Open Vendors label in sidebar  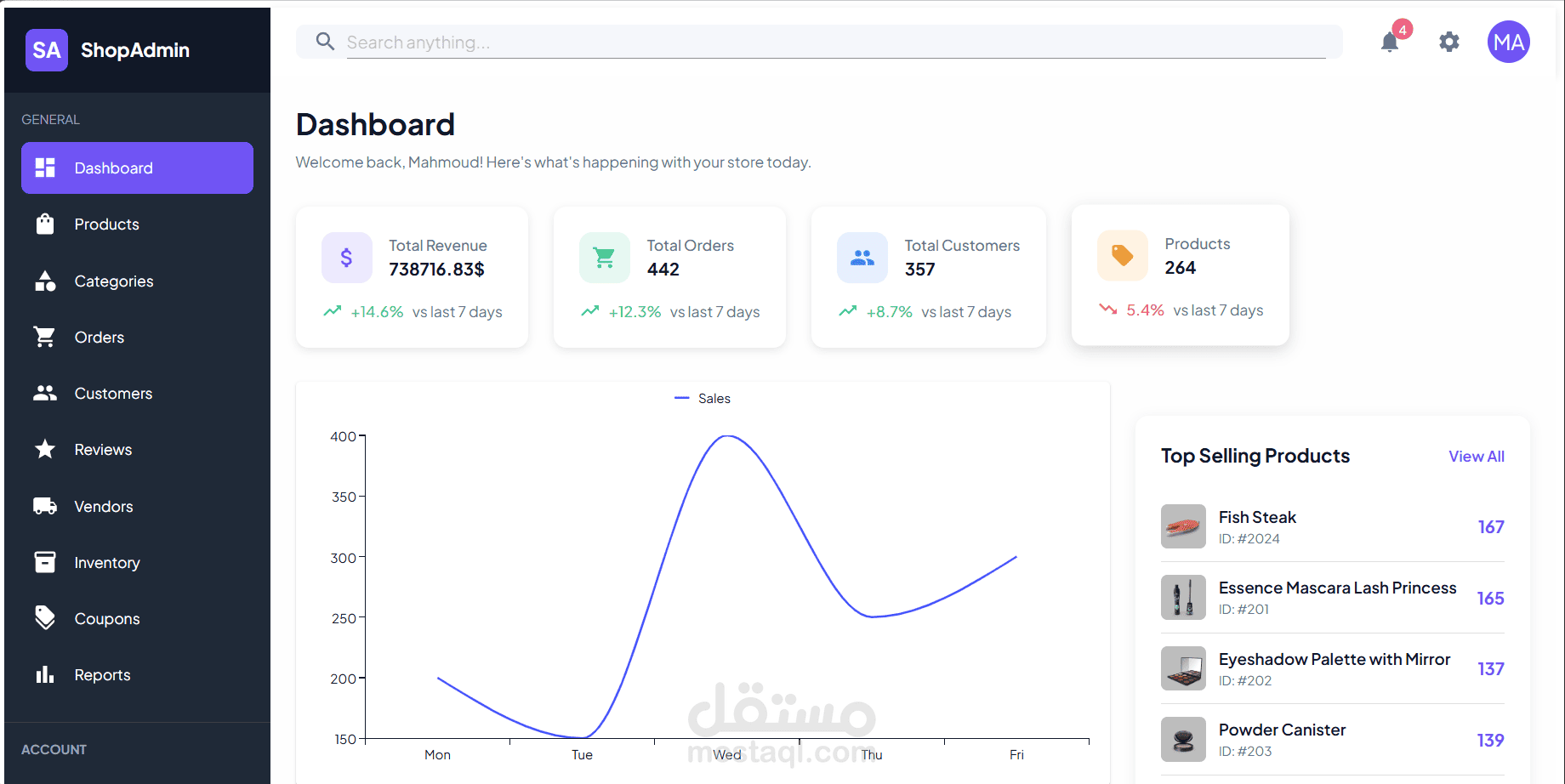[x=104, y=507]
